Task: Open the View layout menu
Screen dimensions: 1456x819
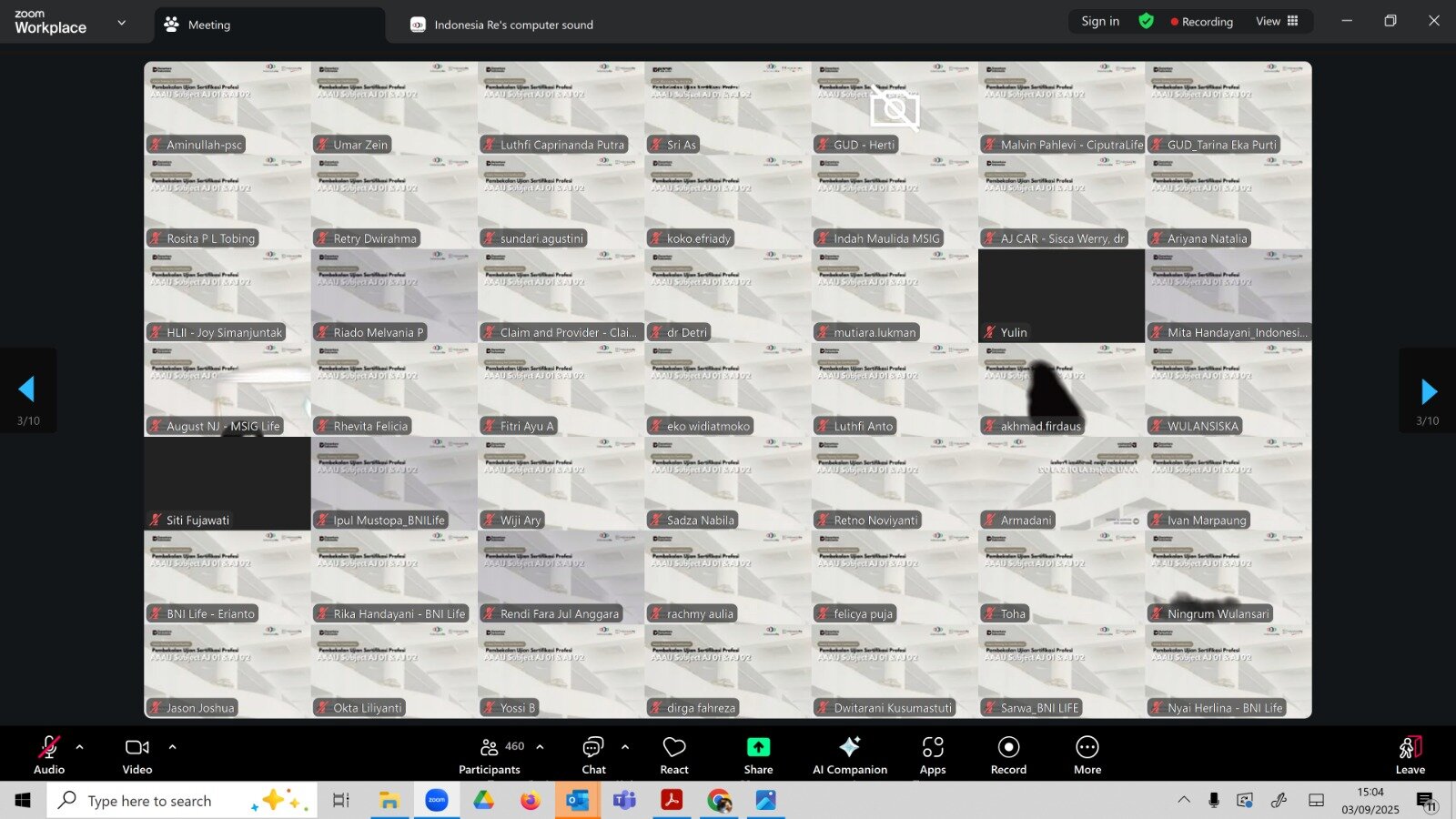Action: pyautogui.click(x=1277, y=21)
